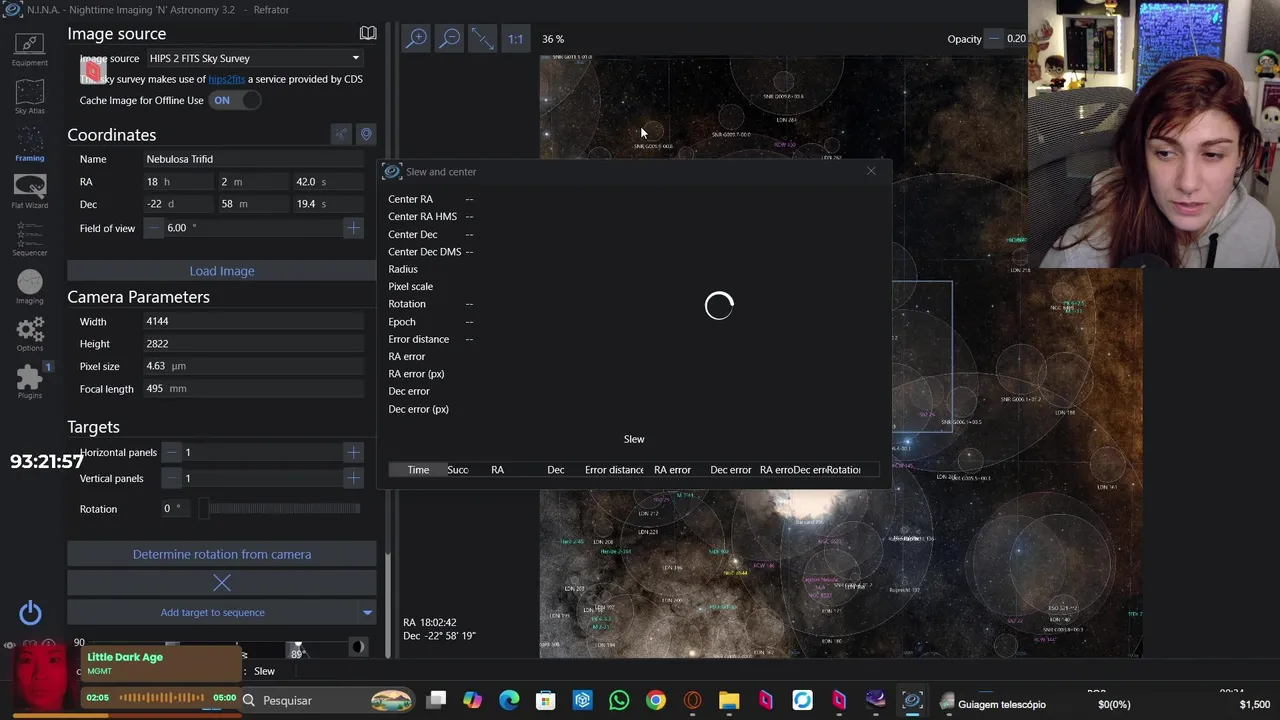Open the Equipment section in sidebar

(x=29, y=49)
